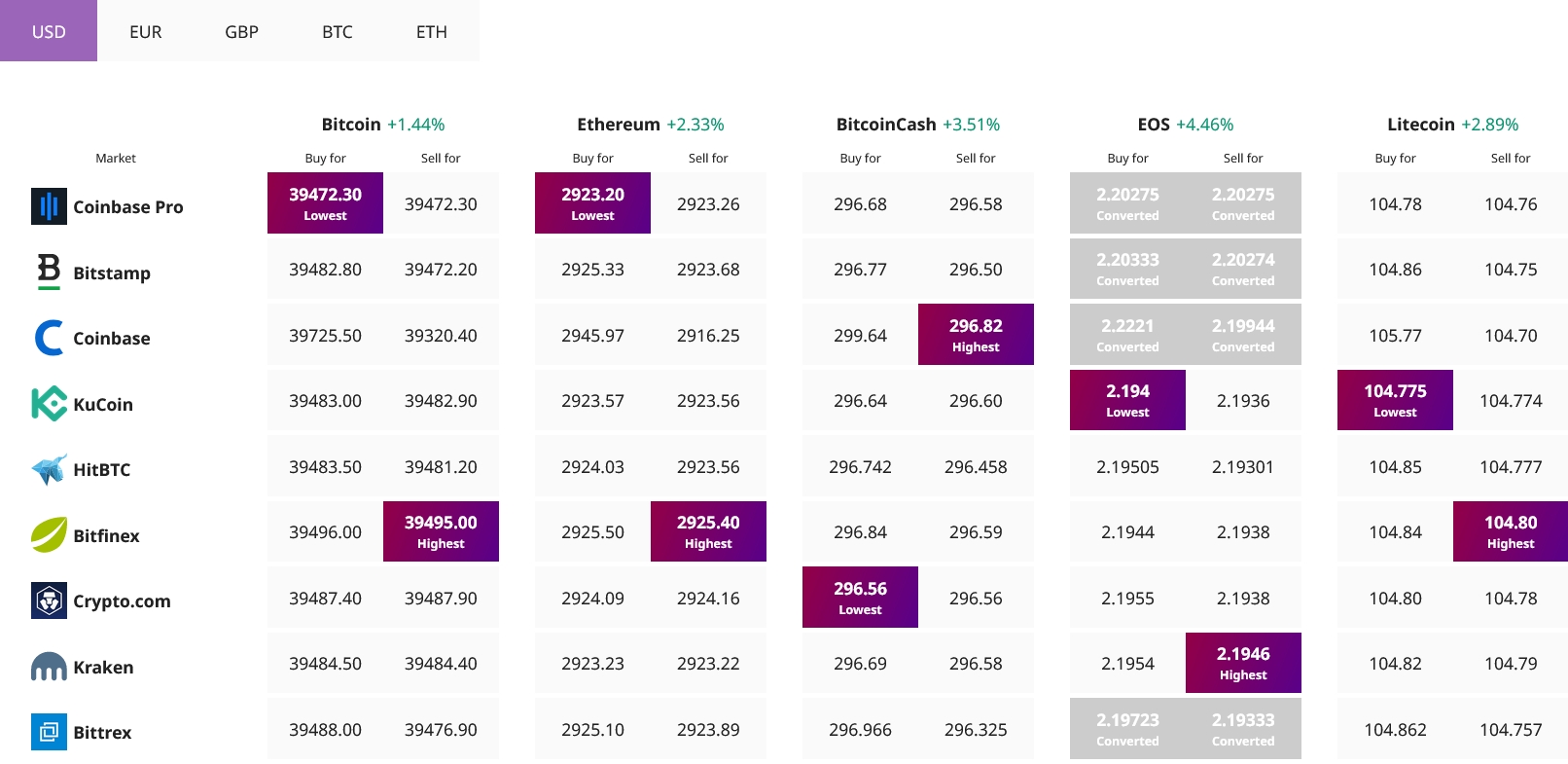Screen dimensions: 1568x764
Task: Click Bitfinex Bitcoin buy price 39496.00
Action: [325, 531]
